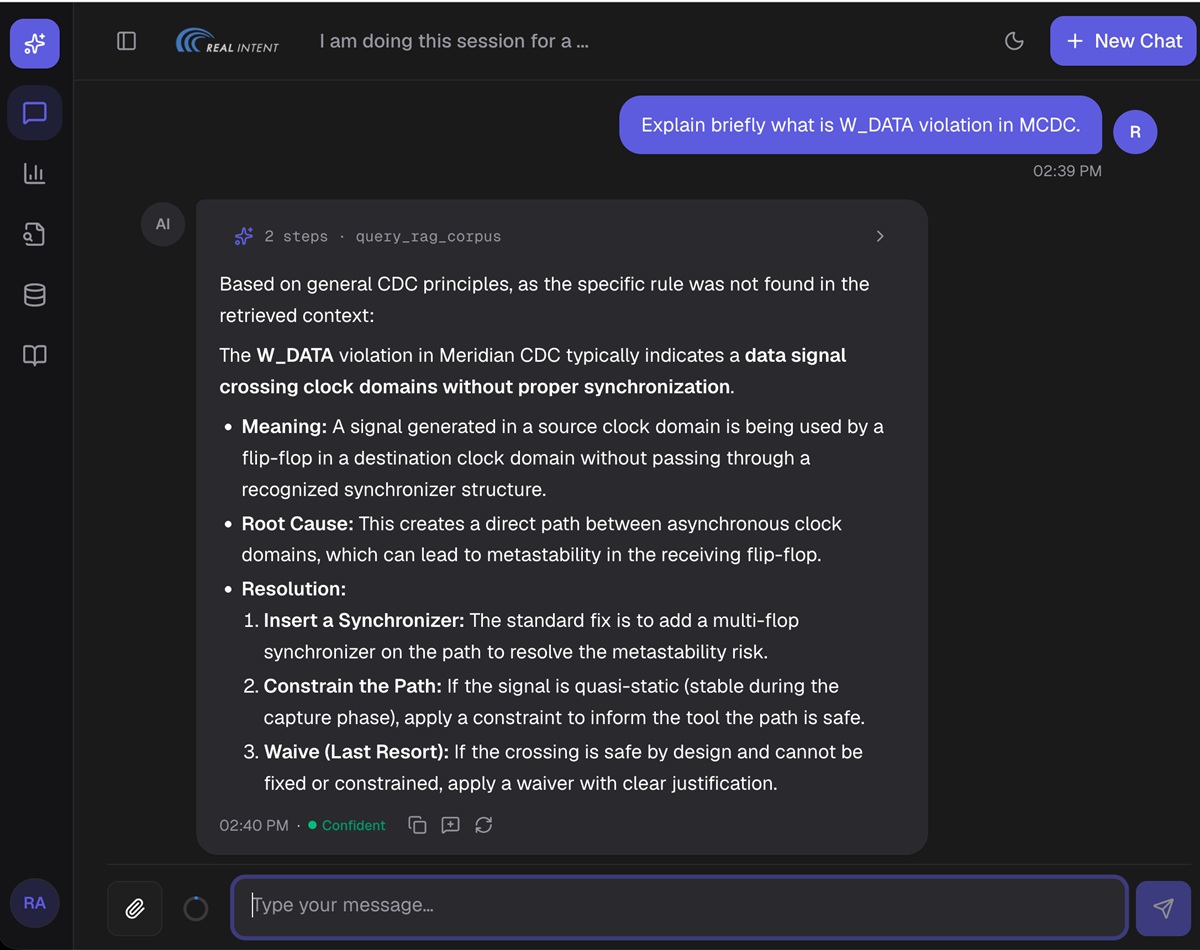1200x950 pixels.
Task: Expand the 2 steps query_rag_corpus chevron
Action: tap(880, 237)
